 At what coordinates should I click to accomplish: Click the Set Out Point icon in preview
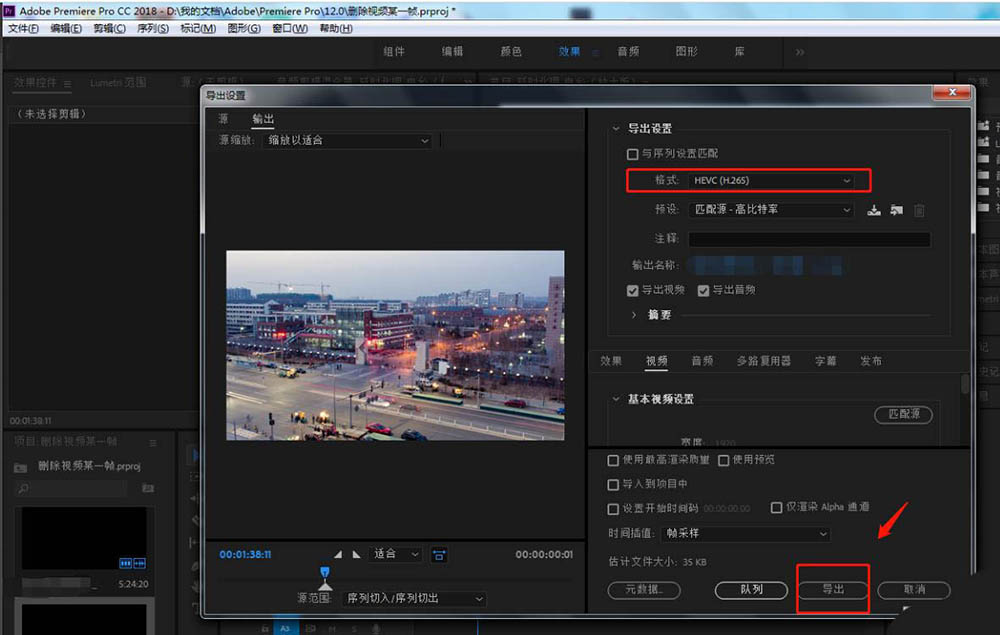pos(356,553)
